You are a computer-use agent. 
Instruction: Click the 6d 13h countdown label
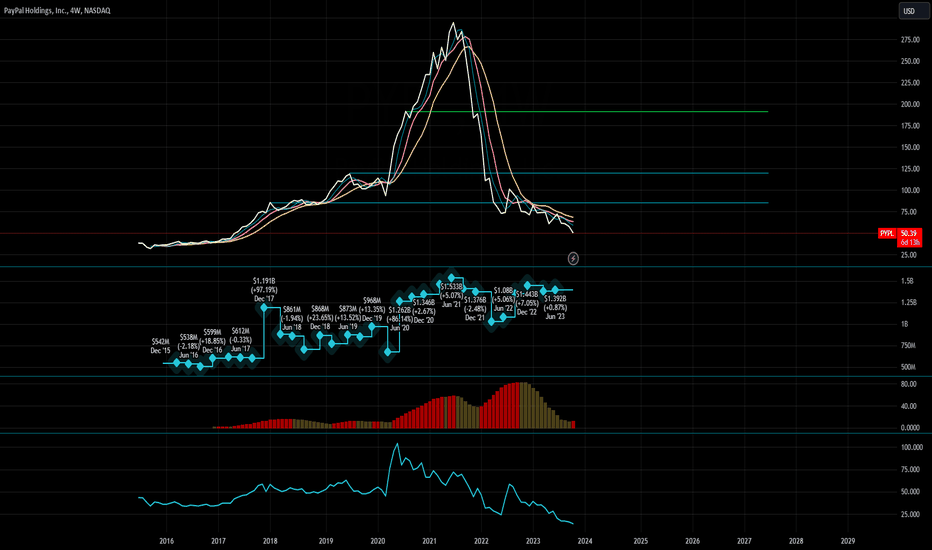pos(909,243)
